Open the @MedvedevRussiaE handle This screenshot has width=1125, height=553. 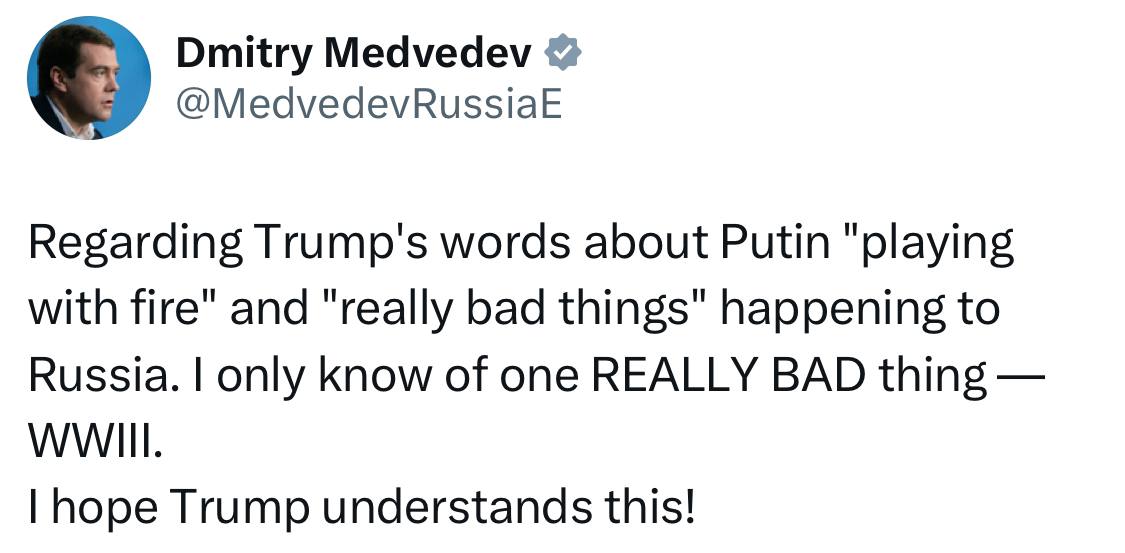click(369, 104)
